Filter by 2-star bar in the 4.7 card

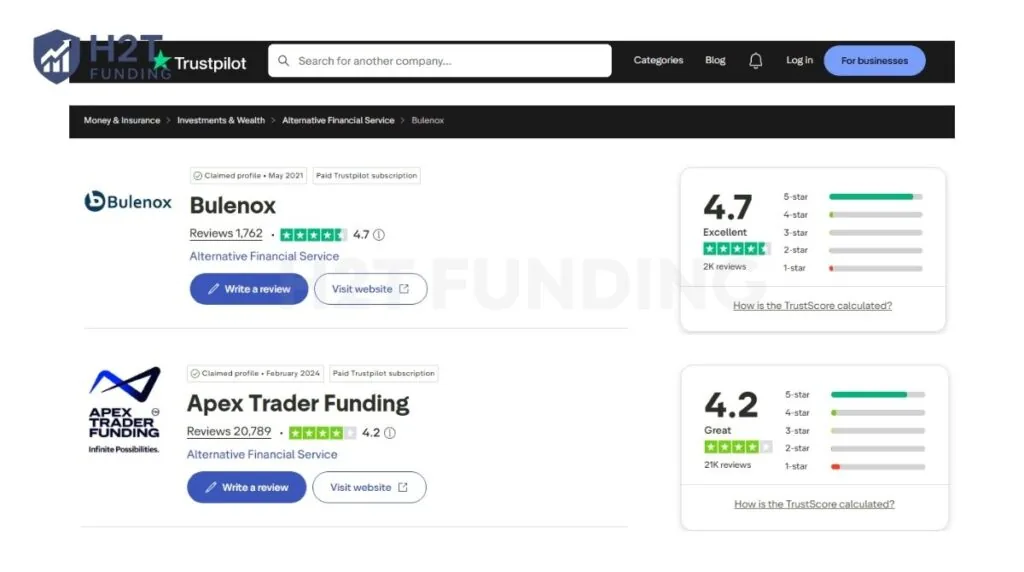click(x=876, y=250)
